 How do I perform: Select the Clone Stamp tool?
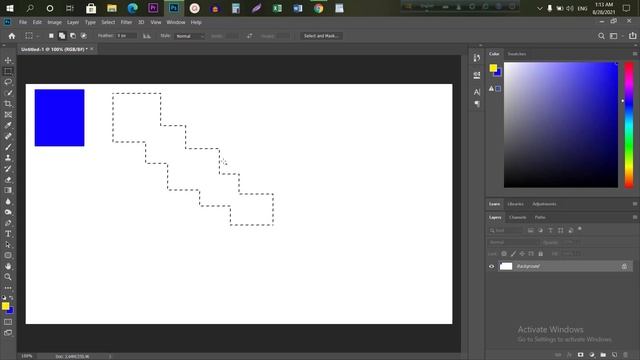(8, 158)
